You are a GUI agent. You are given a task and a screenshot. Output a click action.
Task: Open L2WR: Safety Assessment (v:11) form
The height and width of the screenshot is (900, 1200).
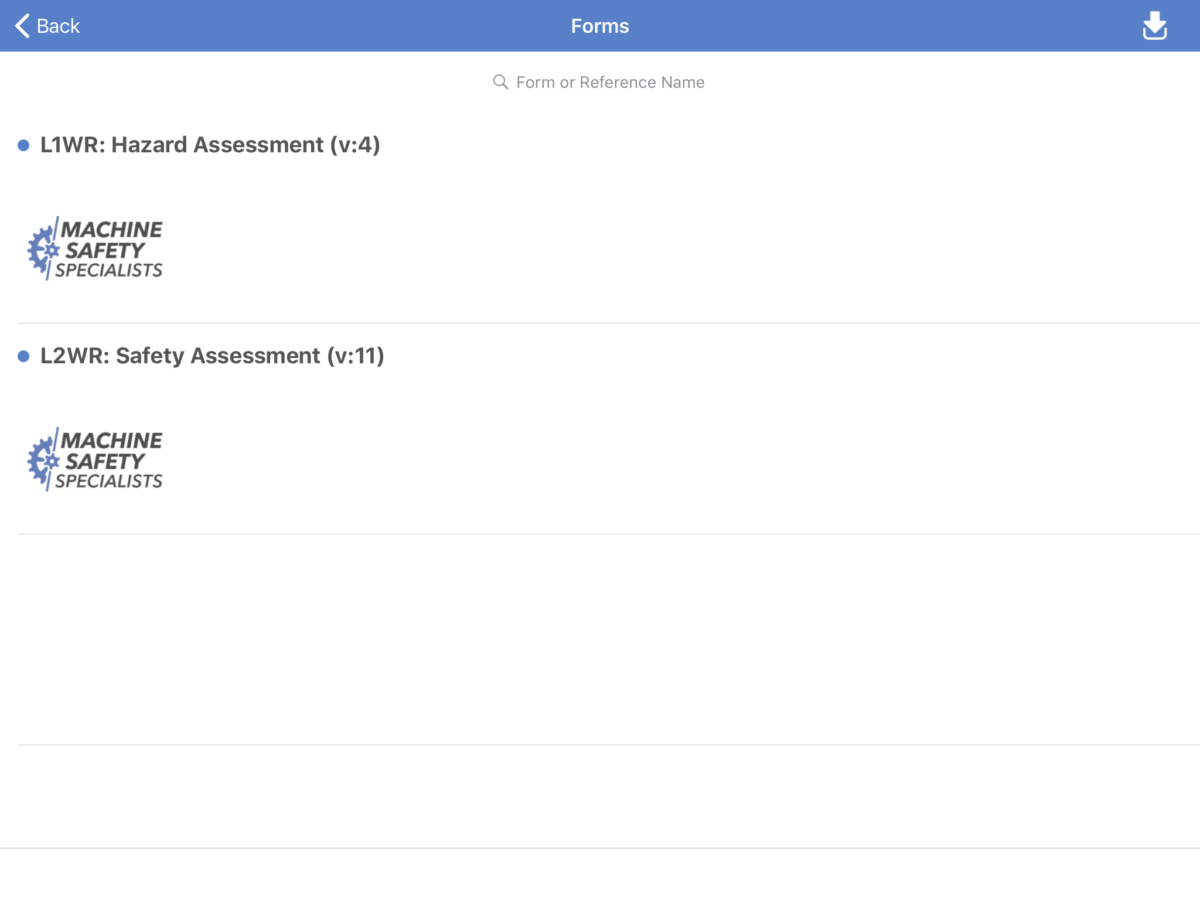tap(212, 356)
